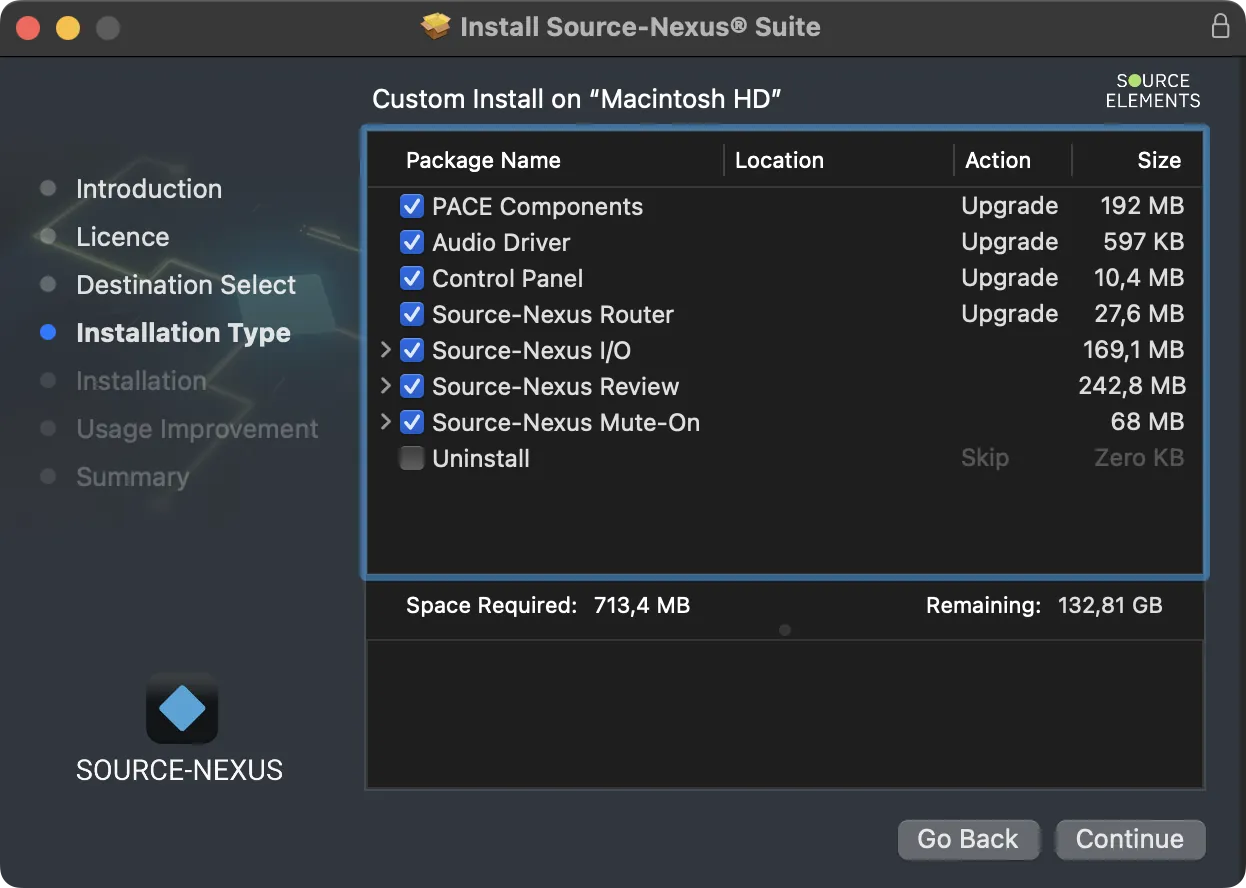The height and width of the screenshot is (888, 1246).
Task: Uncheck the Source-Nexus I/O checkbox
Action: pos(412,351)
